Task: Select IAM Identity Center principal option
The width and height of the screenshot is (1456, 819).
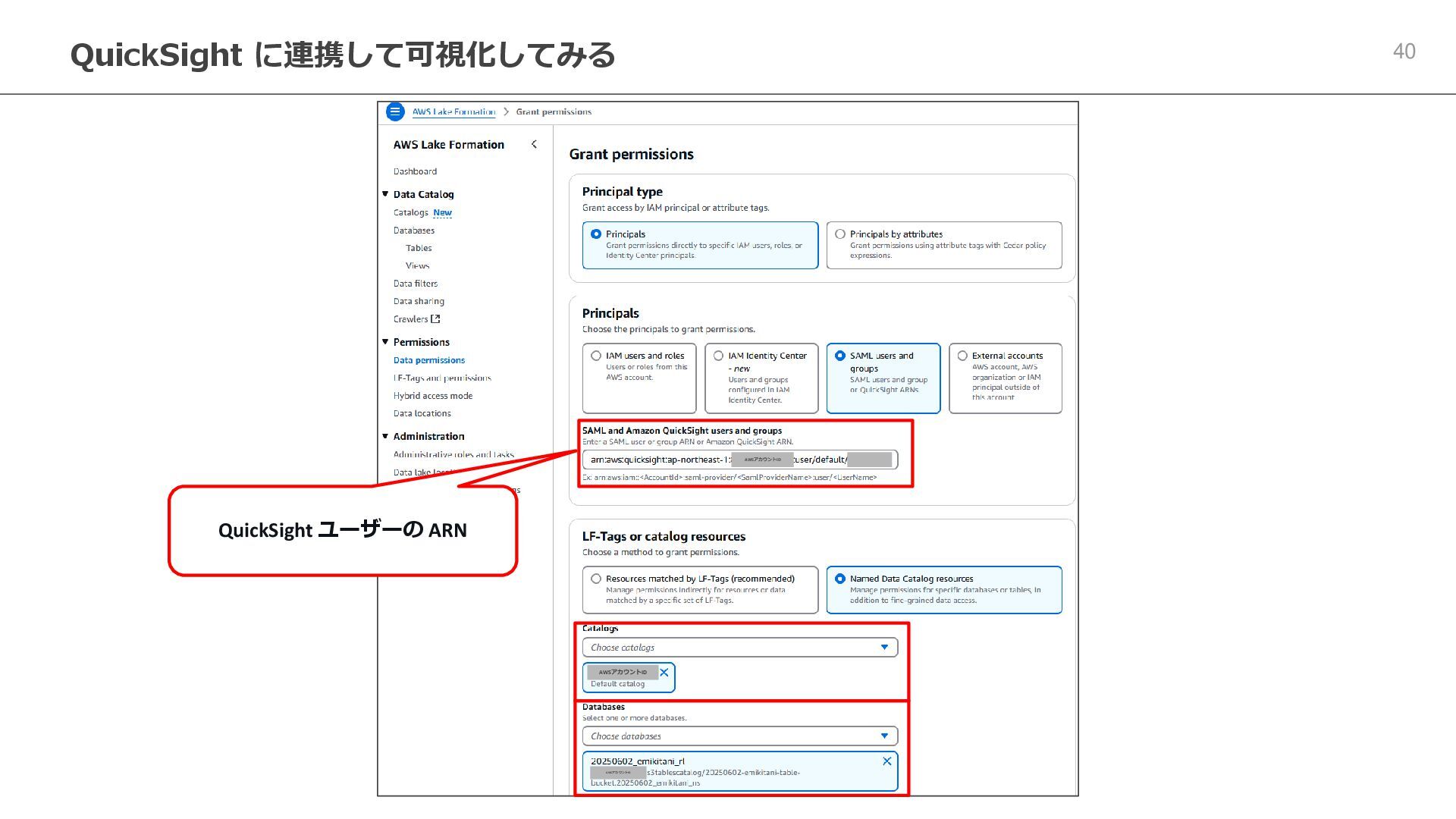Action: [718, 356]
